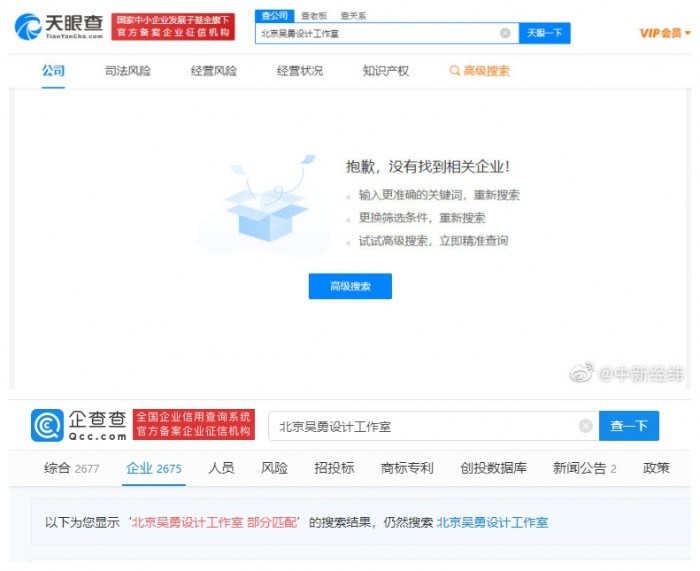Switch to the 查关系 search mode
The image size is (700, 571).
point(353,16)
